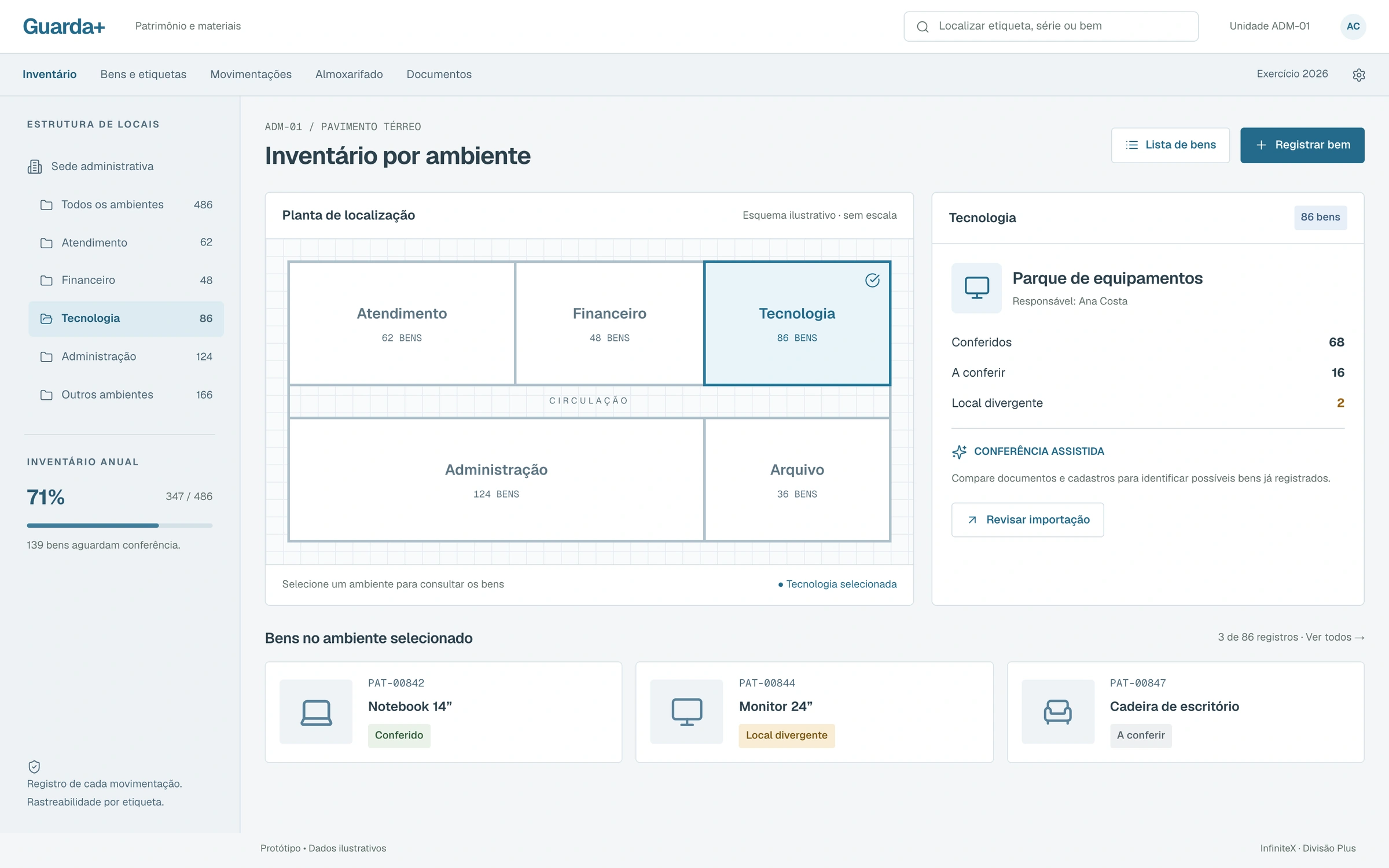Click the Monitor 24” screen icon
1389x868 pixels.
pos(686,712)
